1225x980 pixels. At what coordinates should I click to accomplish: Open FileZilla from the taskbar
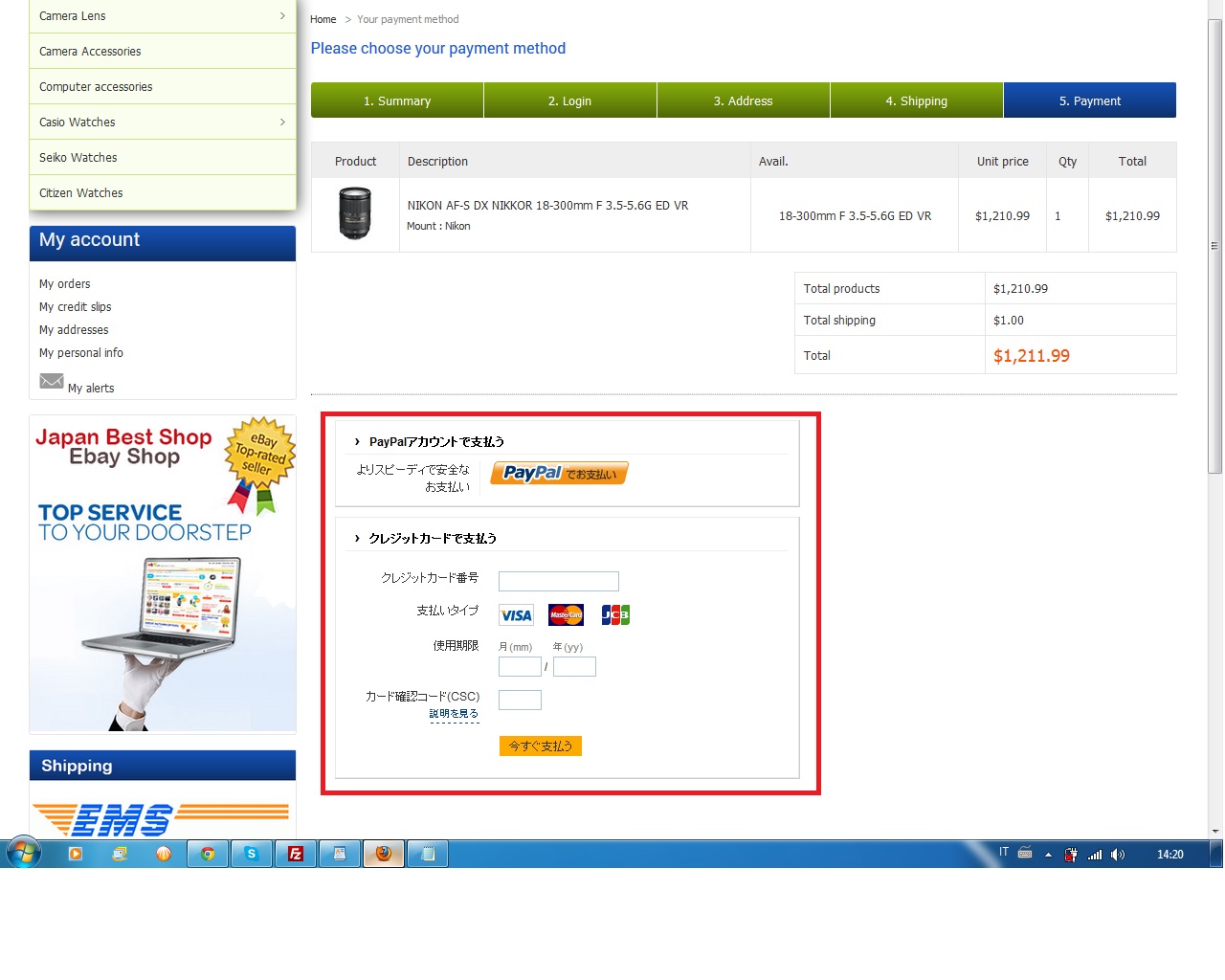[x=296, y=854]
